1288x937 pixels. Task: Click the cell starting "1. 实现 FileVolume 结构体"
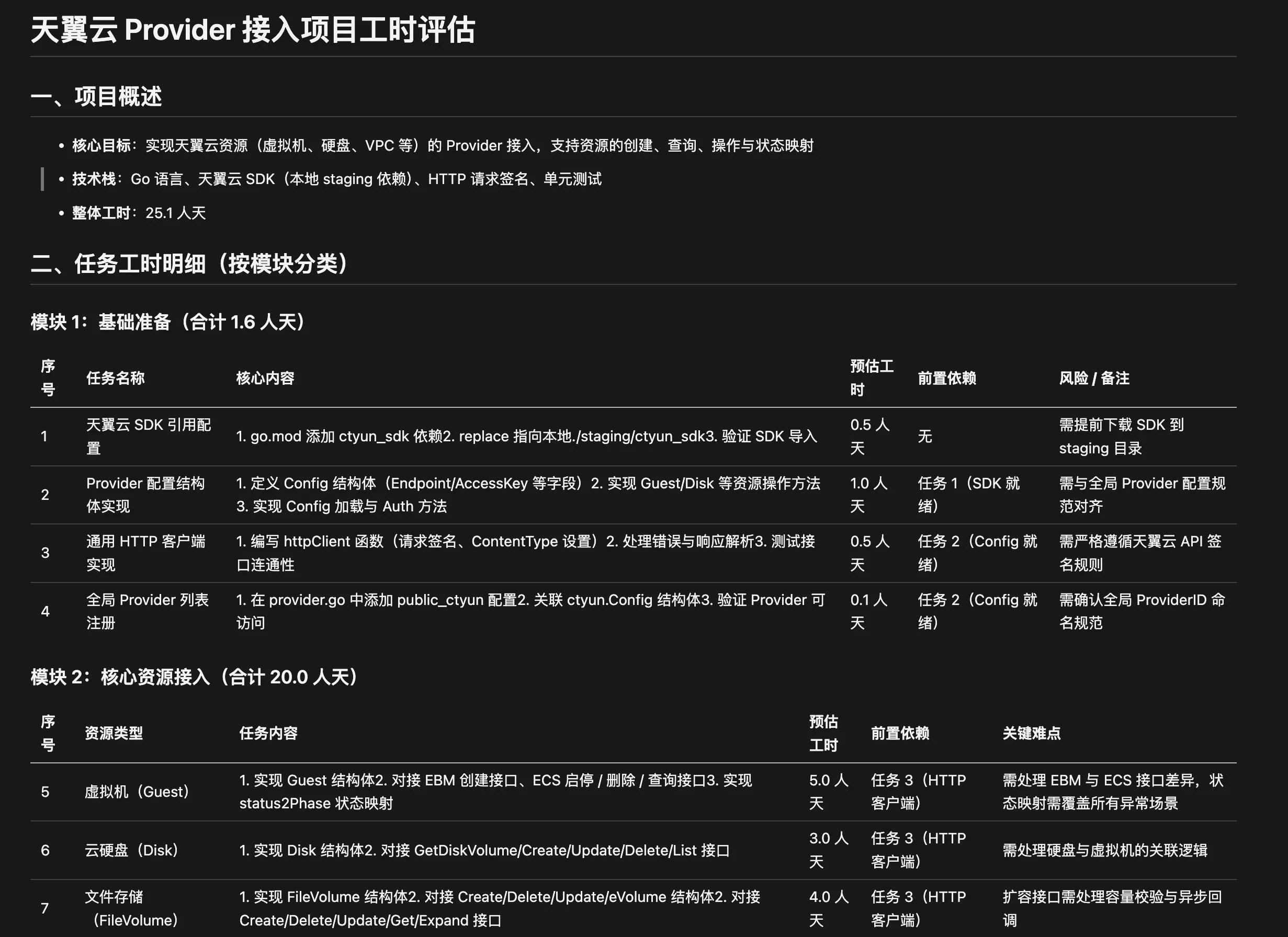pos(500,909)
